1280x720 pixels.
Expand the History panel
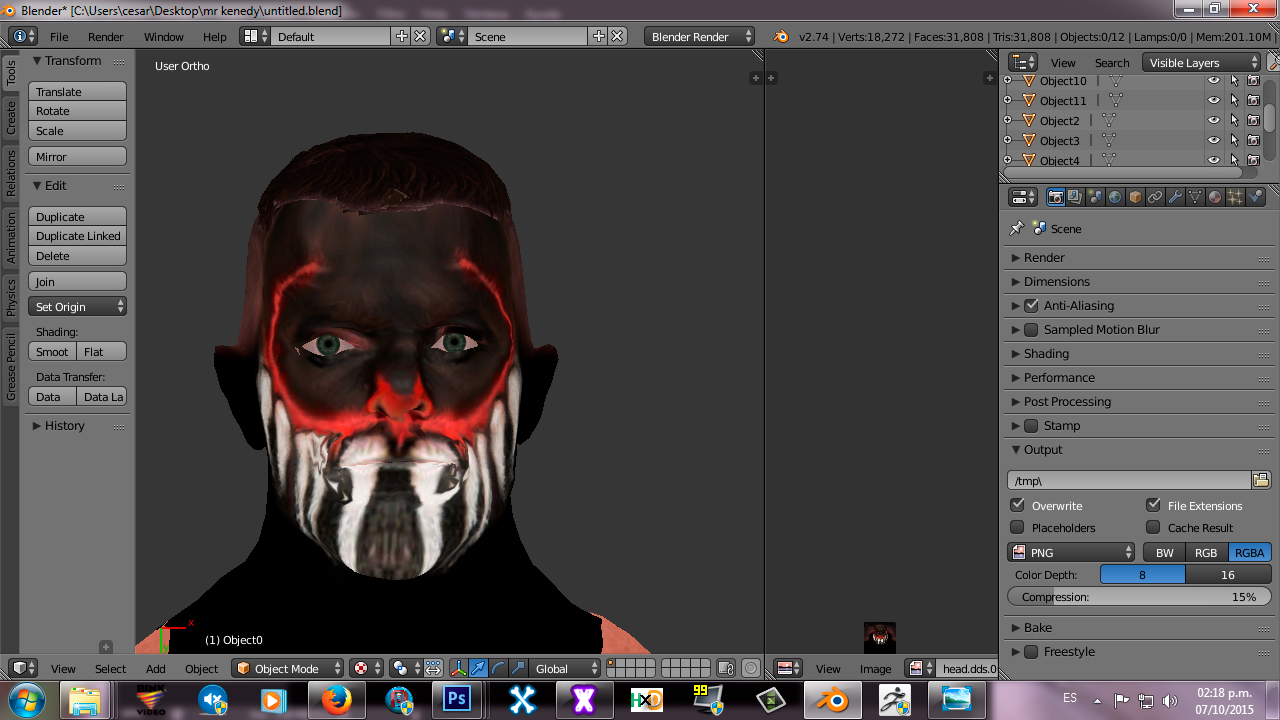coord(64,425)
